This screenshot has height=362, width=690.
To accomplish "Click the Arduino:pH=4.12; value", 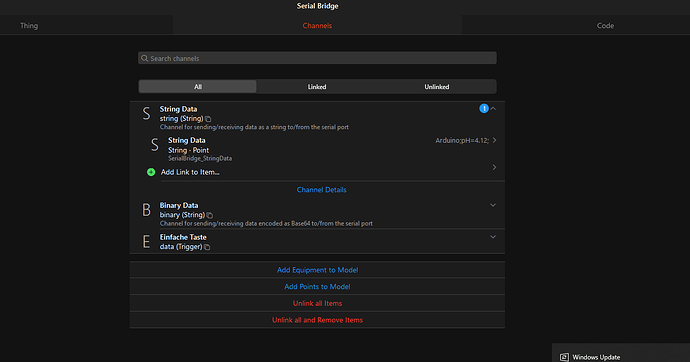I will tap(462, 141).
